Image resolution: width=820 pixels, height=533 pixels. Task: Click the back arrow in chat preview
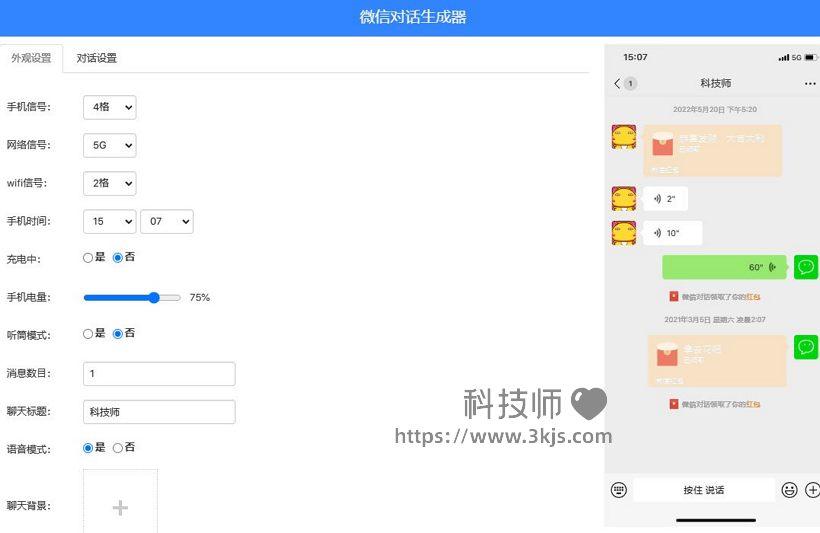617,83
